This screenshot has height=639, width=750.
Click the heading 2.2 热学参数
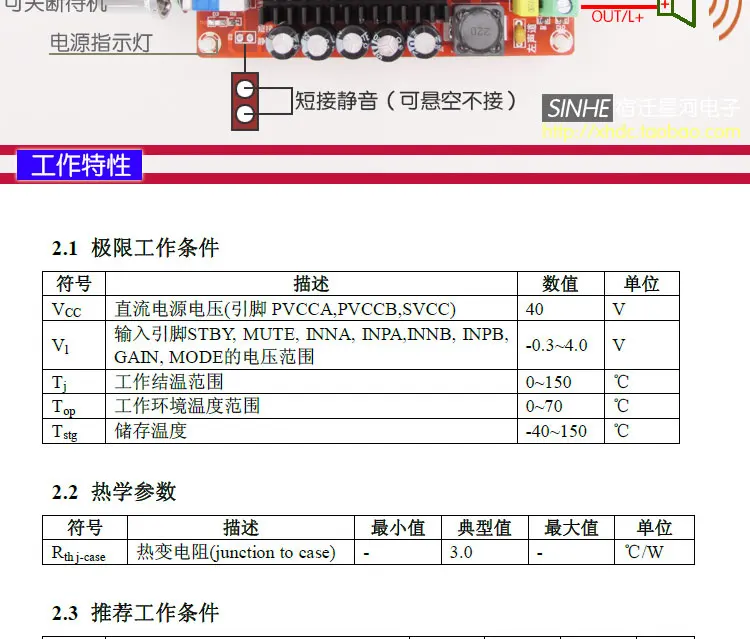(x=114, y=492)
